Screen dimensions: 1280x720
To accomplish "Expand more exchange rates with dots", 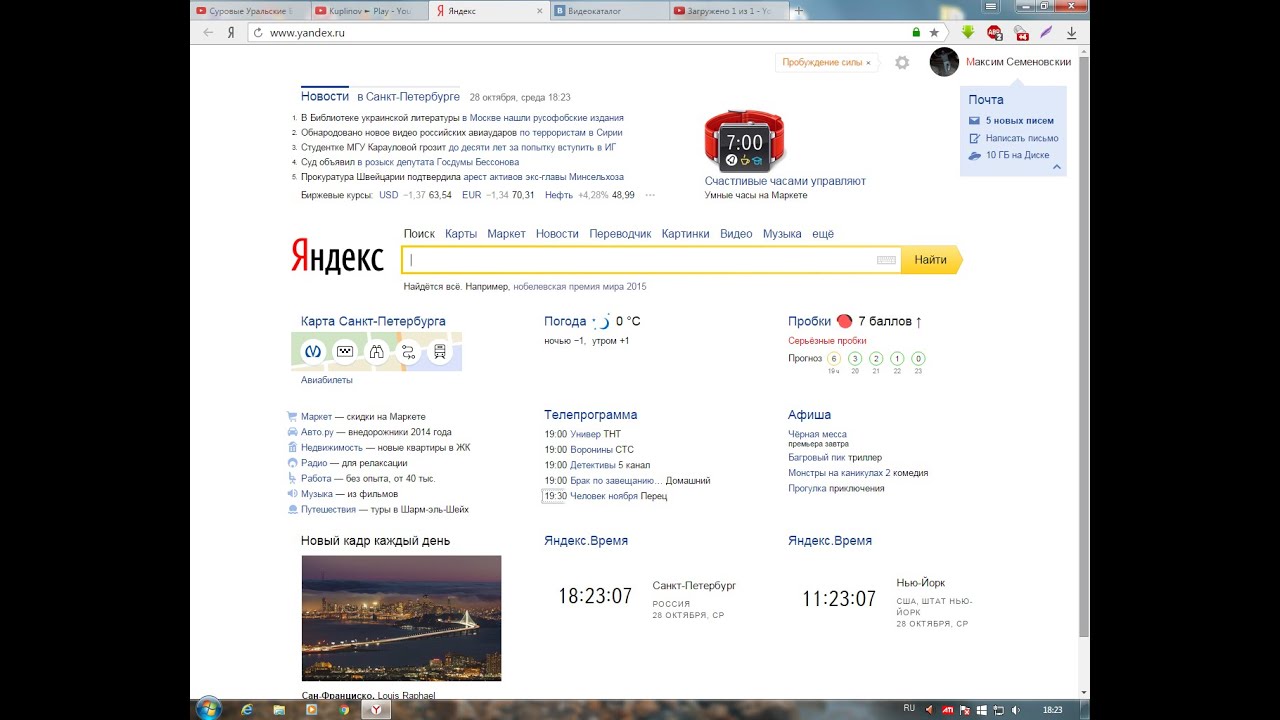I will (650, 195).
